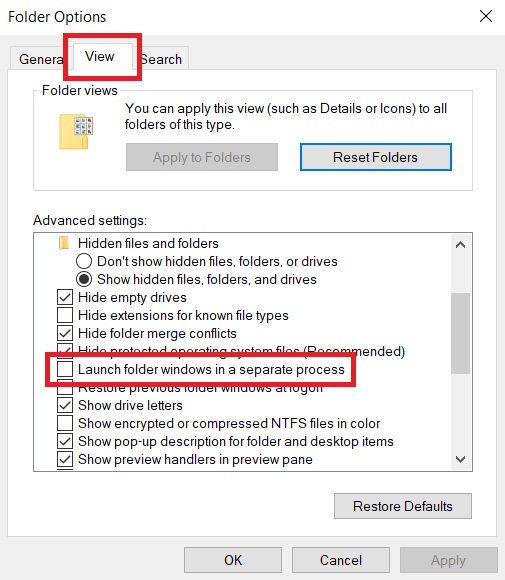Screen dimensions: 505x580
Task: Enable Hide extensions for known file types
Action: click(x=65, y=315)
